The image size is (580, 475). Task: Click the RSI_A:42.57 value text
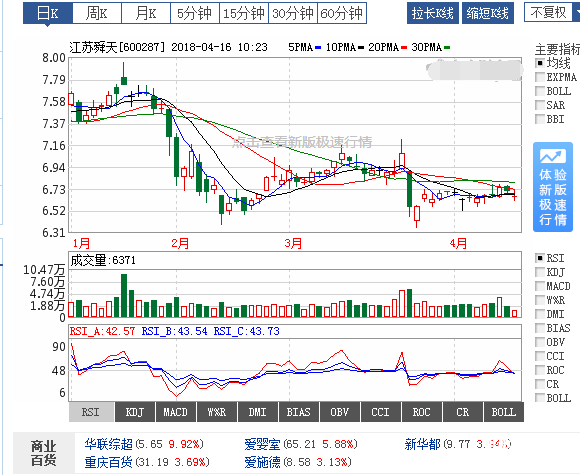point(102,331)
